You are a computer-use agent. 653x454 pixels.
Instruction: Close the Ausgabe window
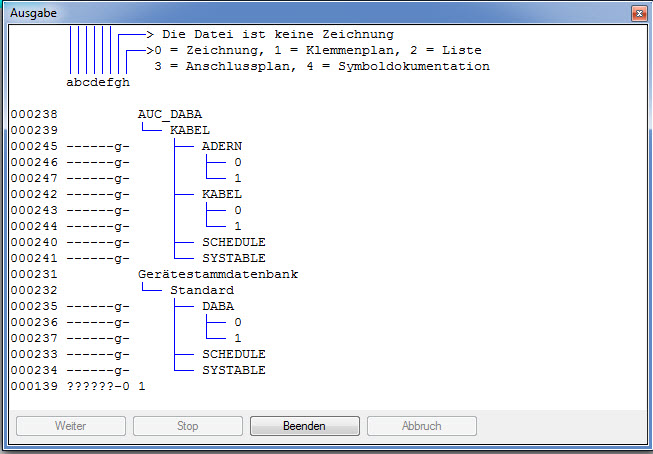[639, 13]
